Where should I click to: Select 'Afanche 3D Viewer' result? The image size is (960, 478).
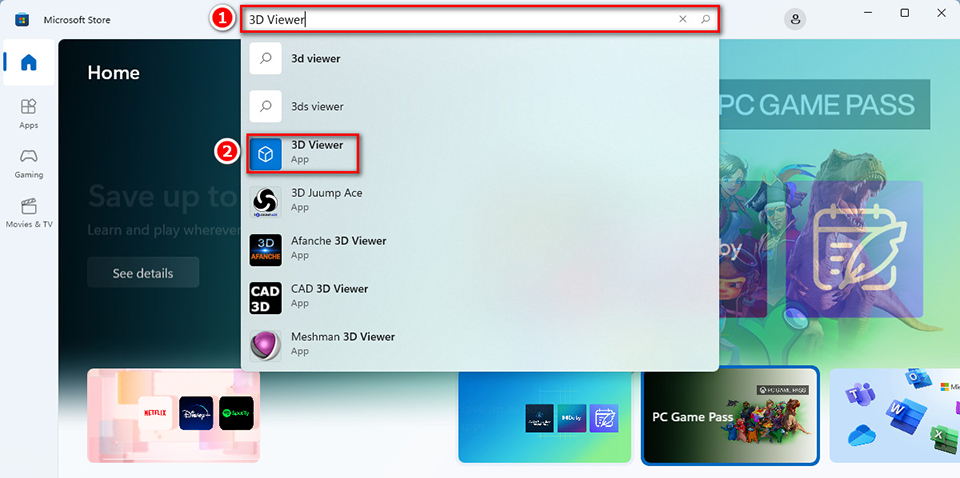click(479, 248)
